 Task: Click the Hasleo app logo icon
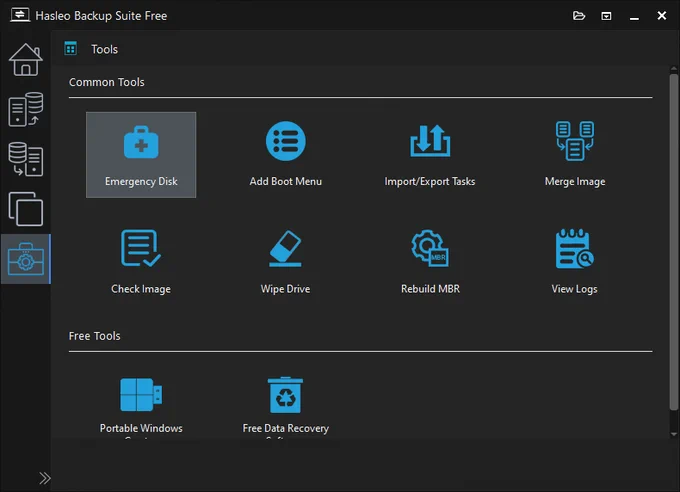(x=20, y=15)
